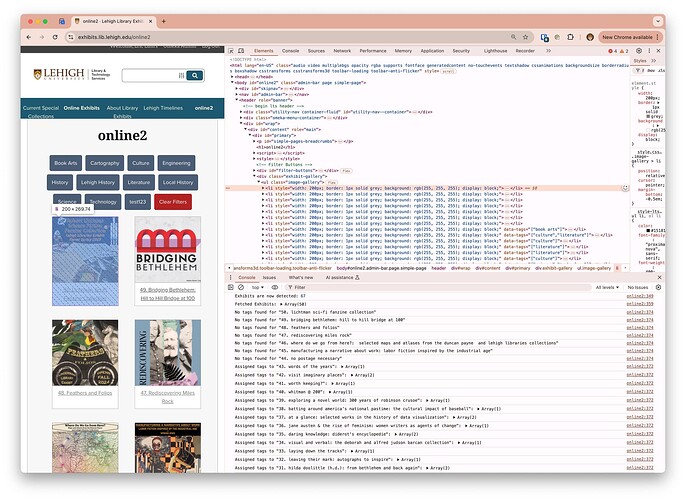Reload the page in Chrome
The height and width of the screenshot is (500, 686).
55,37
